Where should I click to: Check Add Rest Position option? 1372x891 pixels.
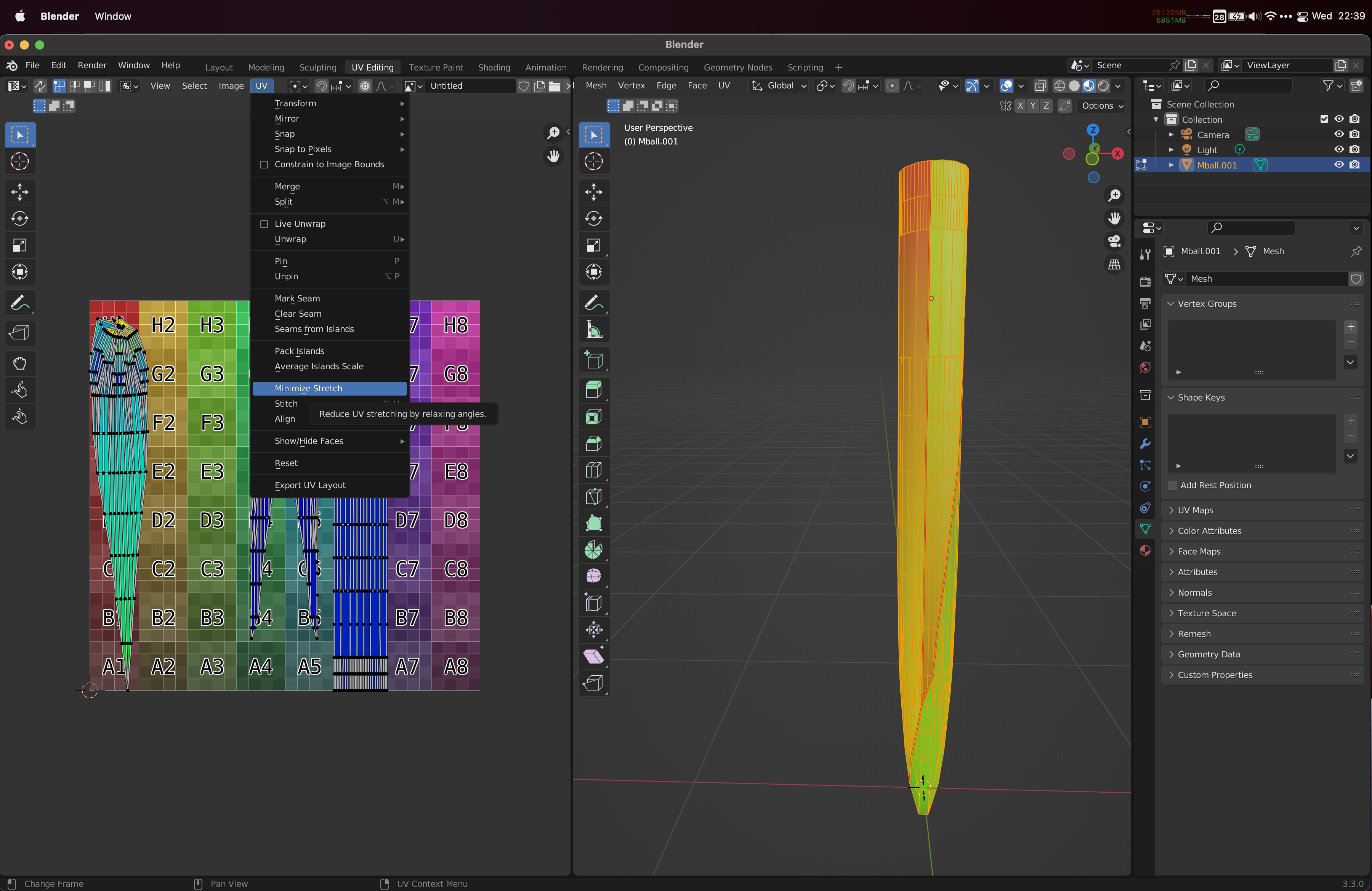1172,485
